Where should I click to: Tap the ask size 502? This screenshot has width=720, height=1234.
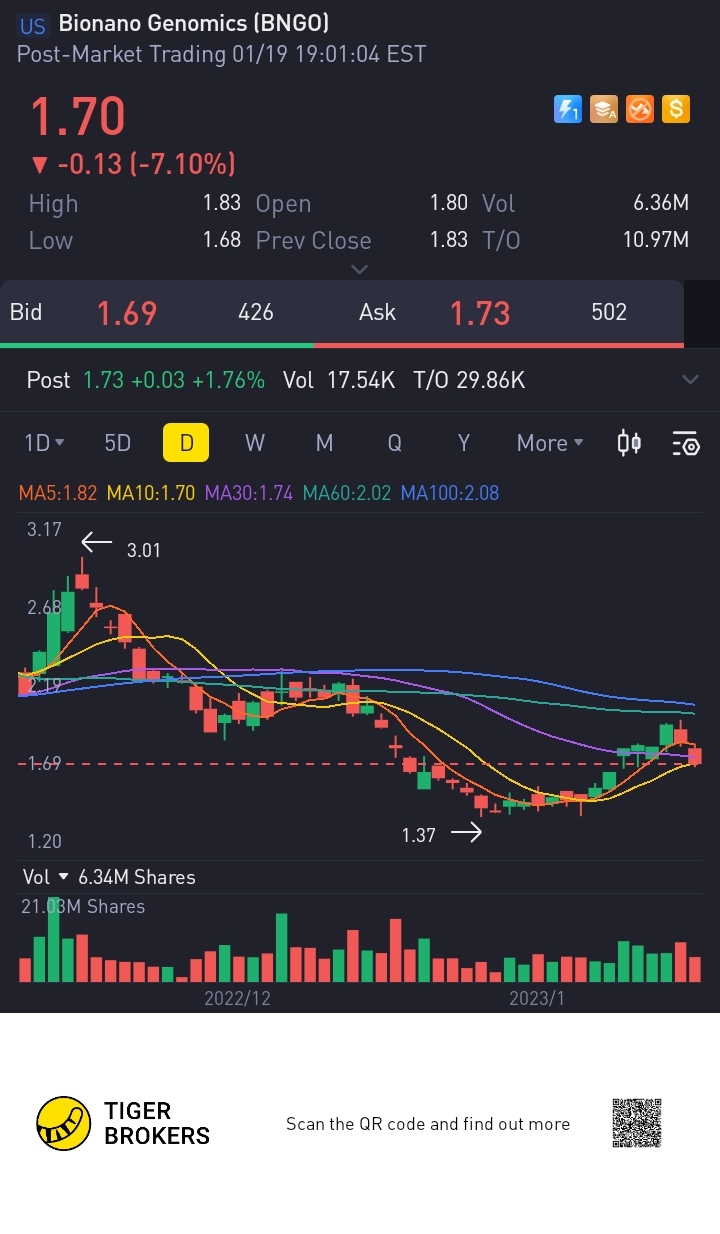609,312
